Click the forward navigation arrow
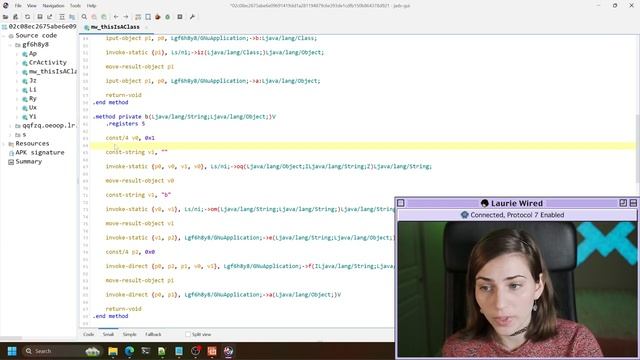640x360 pixels. [126, 17]
